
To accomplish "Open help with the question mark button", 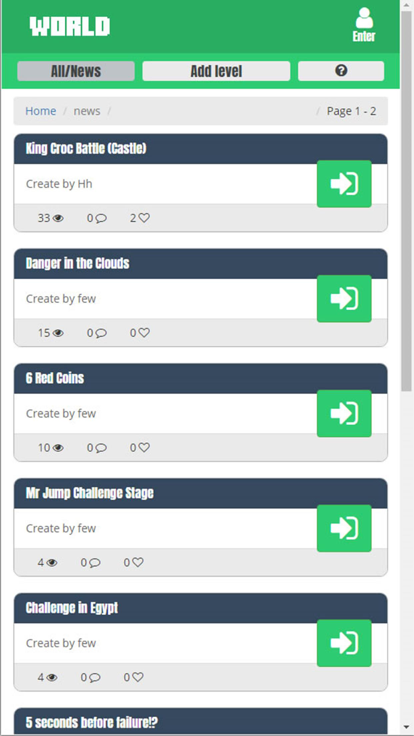I will 341,71.
